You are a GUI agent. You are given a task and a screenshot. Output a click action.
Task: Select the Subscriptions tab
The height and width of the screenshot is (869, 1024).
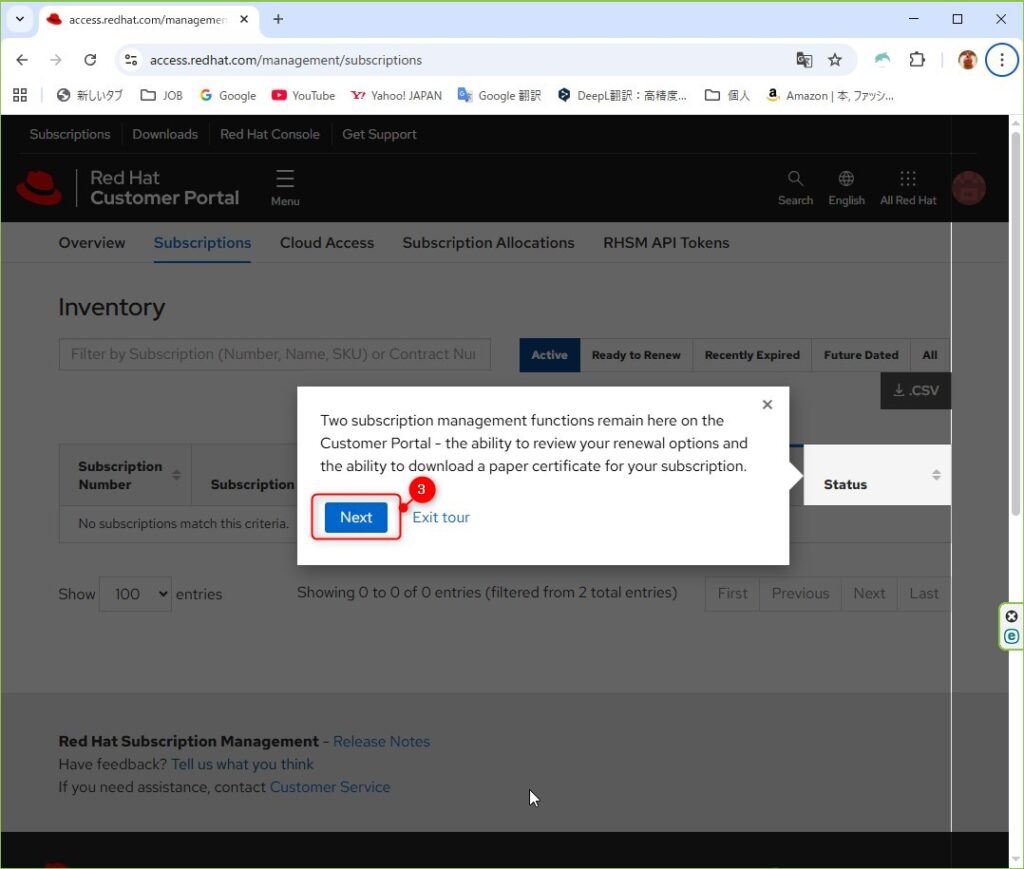click(x=202, y=242)
